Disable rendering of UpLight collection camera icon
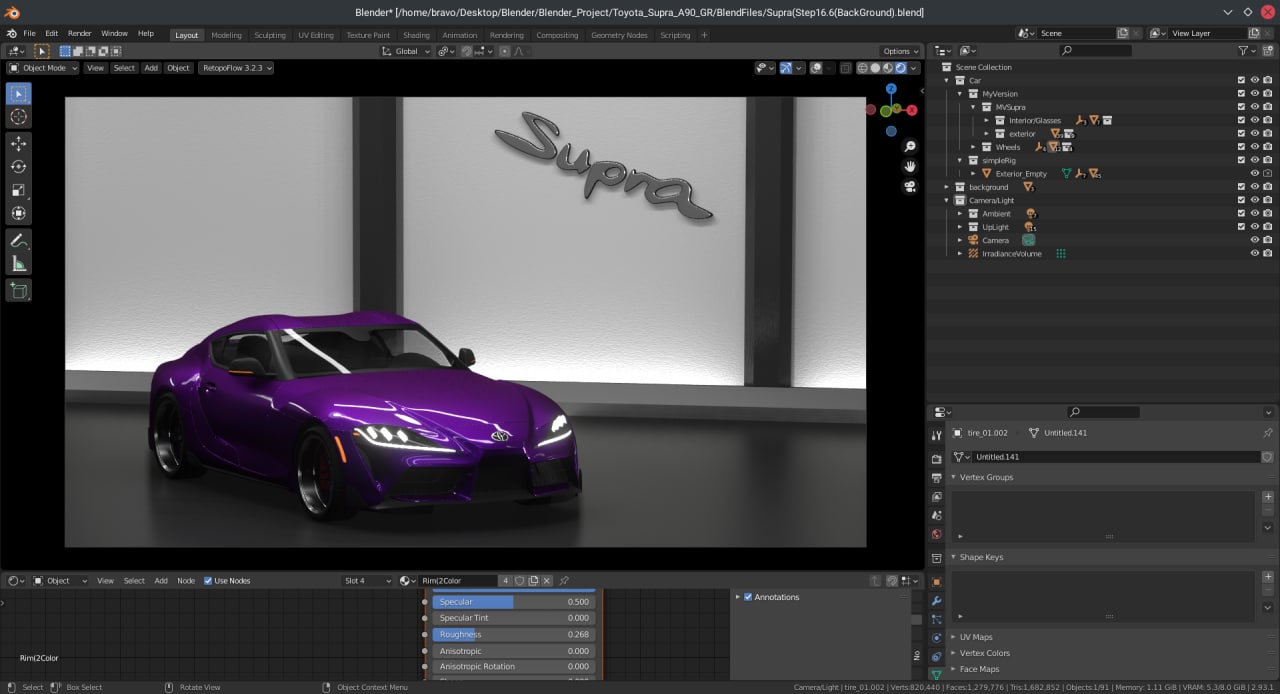1280x694 pixels. point(1267,227)
